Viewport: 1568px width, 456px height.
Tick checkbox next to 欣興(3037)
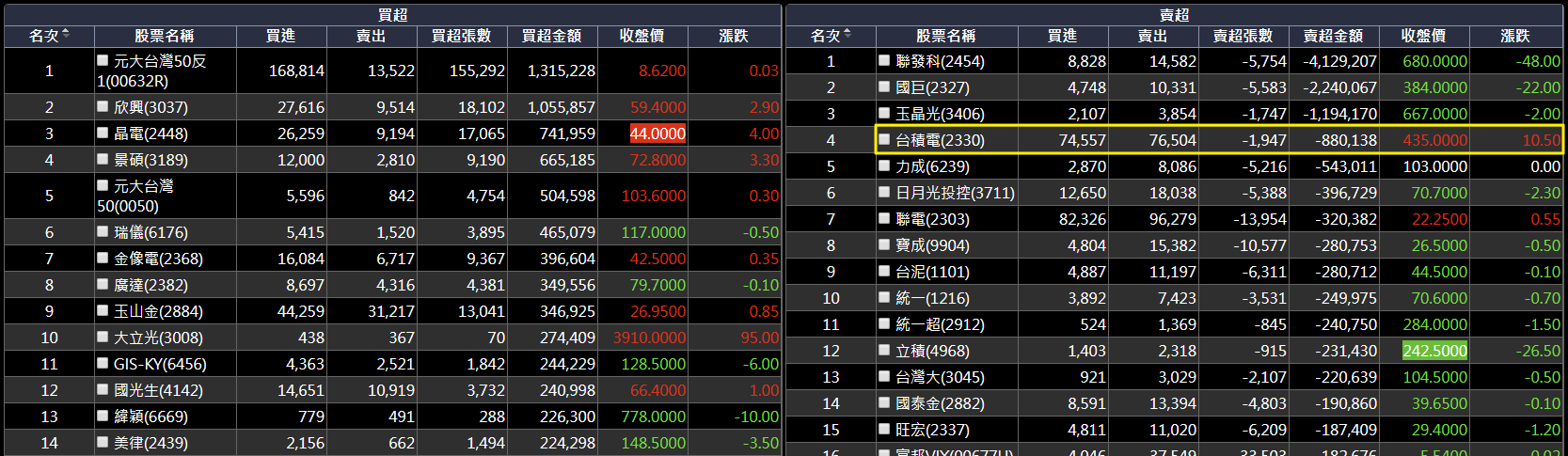pos(103,107)
